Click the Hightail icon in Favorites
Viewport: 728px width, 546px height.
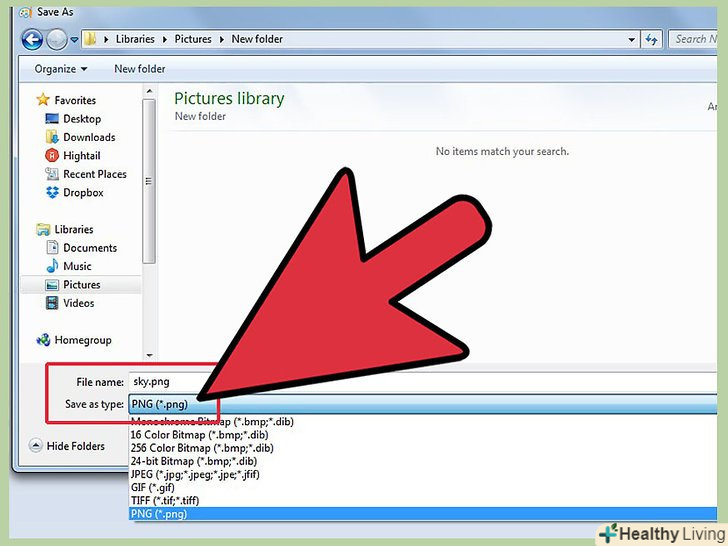(52, 155)
